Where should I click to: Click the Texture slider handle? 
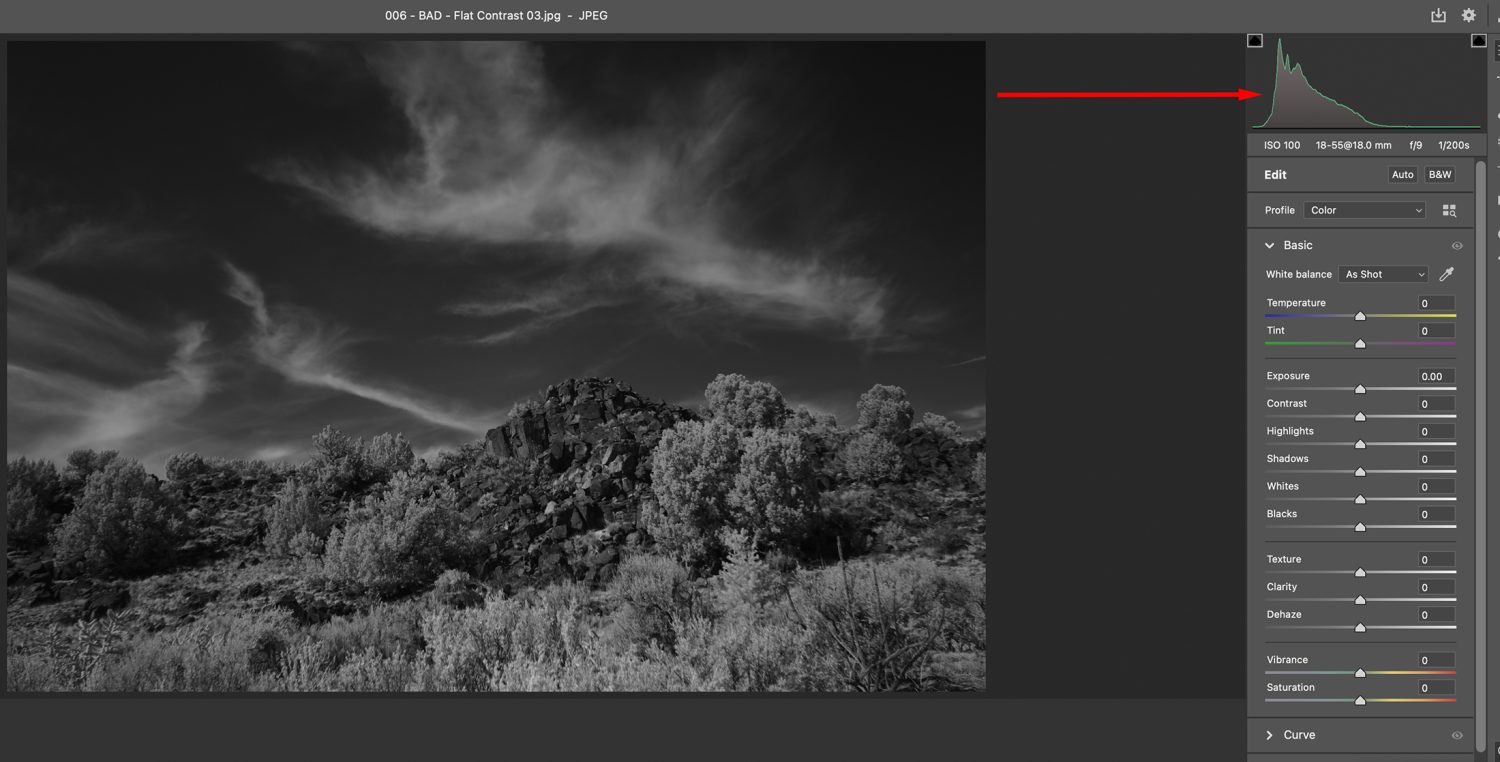pyautogui.click(x=1360, y=573)
